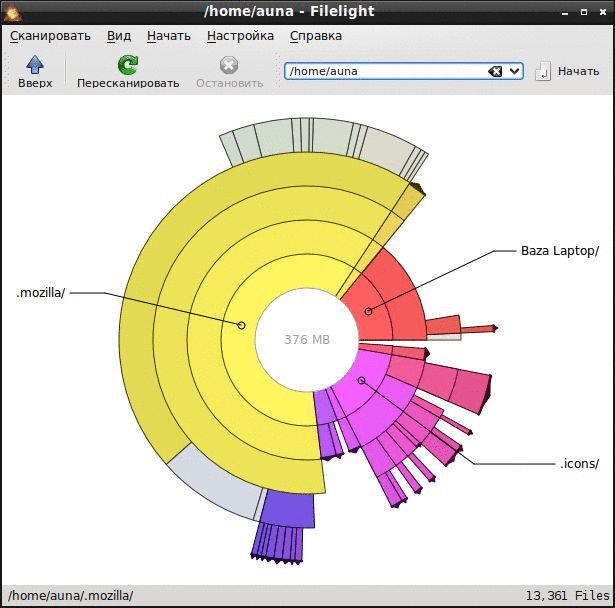Click the Filelight application icon in title bar
This screenshot has width=615, height=608.
pos(12,12)
